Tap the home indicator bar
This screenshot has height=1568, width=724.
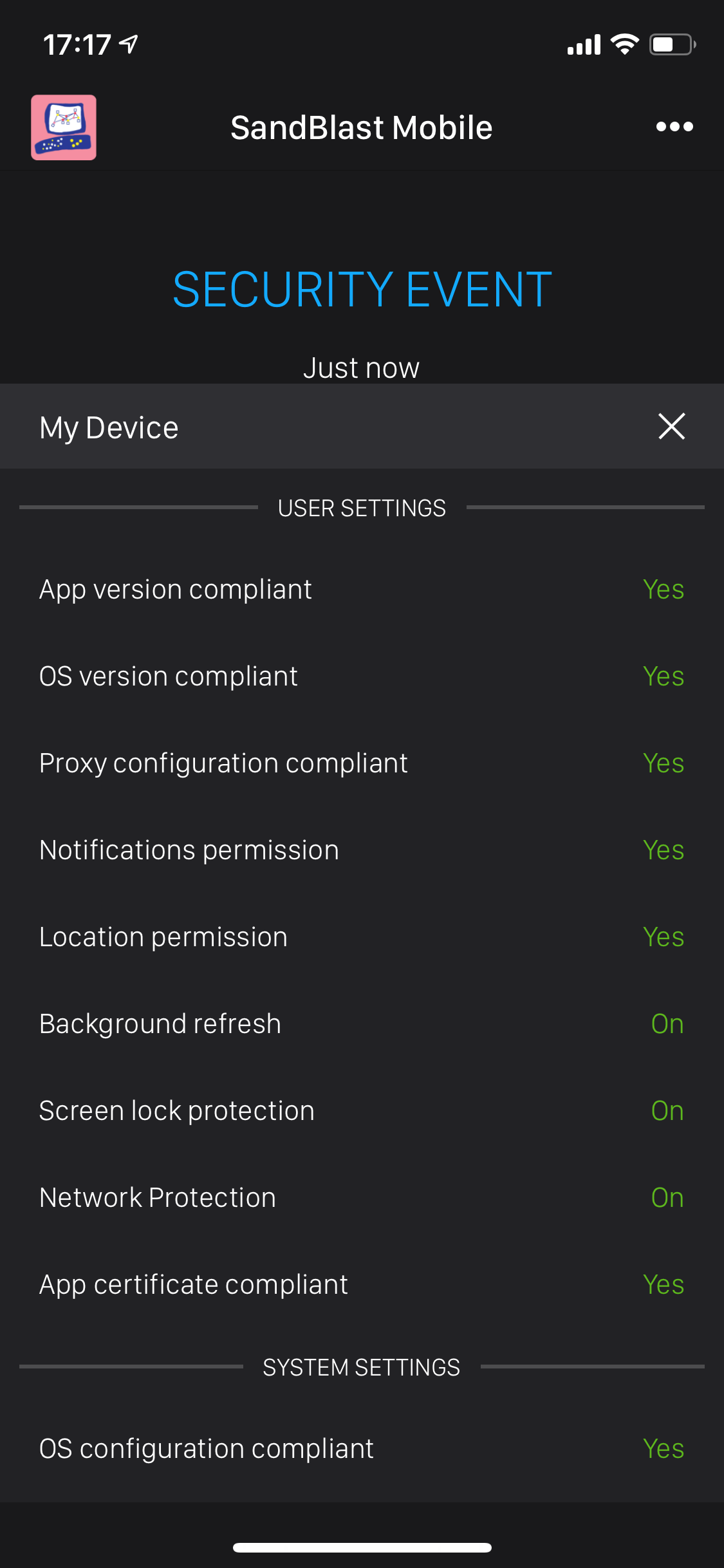pyautogui.click(x=362, y=1548)
